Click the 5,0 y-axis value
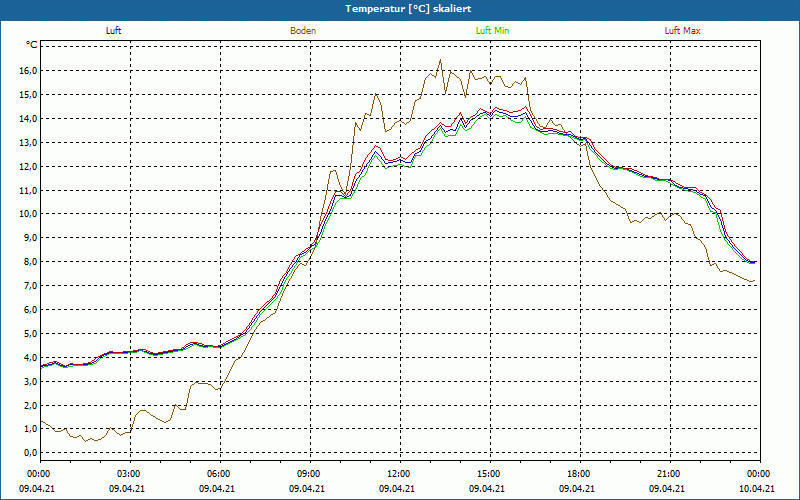This screenshot has height=500, width=800. coord(31,334)
